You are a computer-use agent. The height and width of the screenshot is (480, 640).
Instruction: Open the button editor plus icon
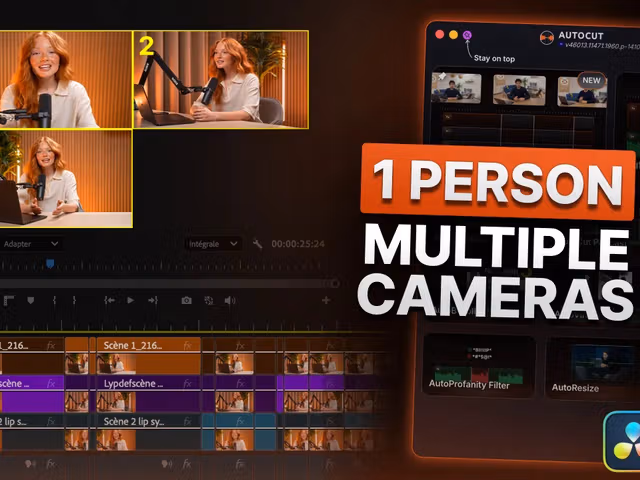(326, 301)
